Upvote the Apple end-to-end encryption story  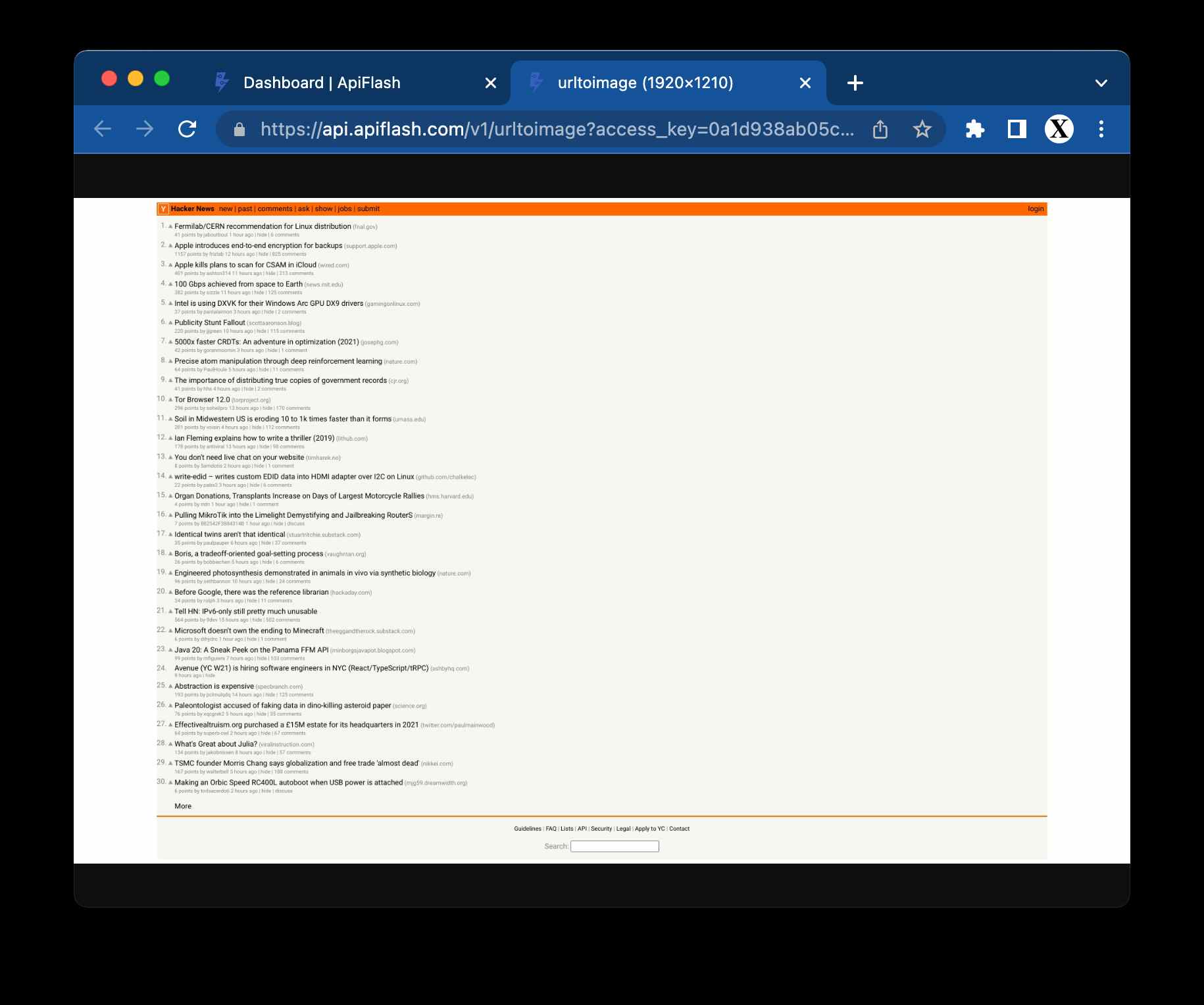pos(170,245)
